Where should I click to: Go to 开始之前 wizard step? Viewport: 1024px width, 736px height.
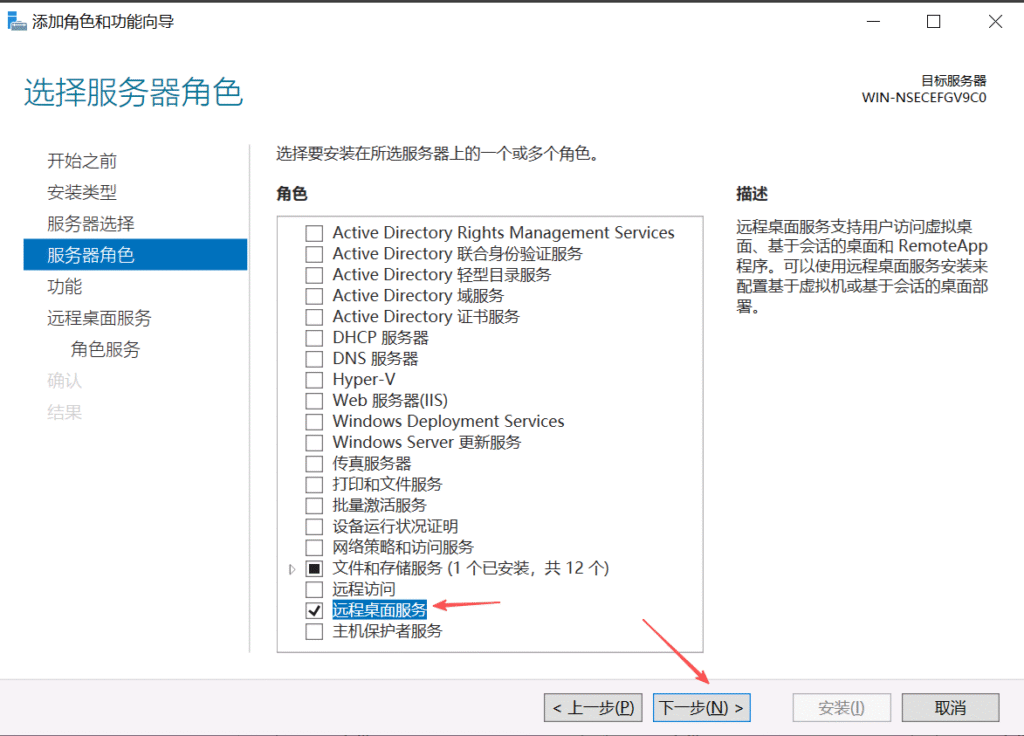(x=82, y=161)
